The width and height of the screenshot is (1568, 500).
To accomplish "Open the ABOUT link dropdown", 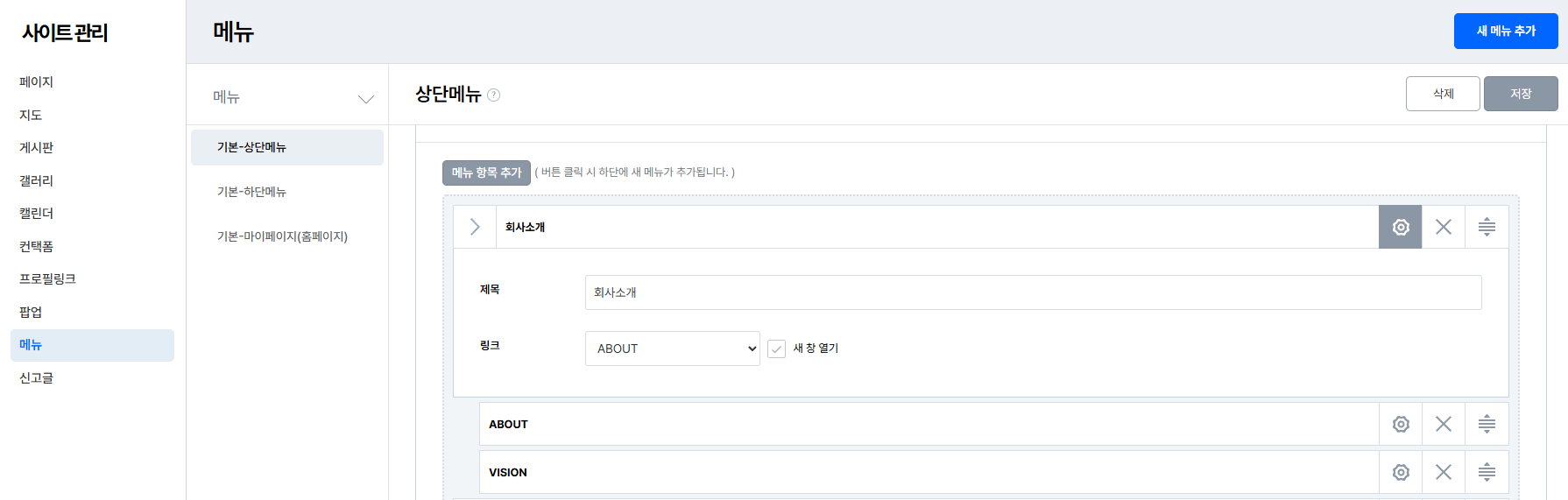I will (x=672, y=349).
